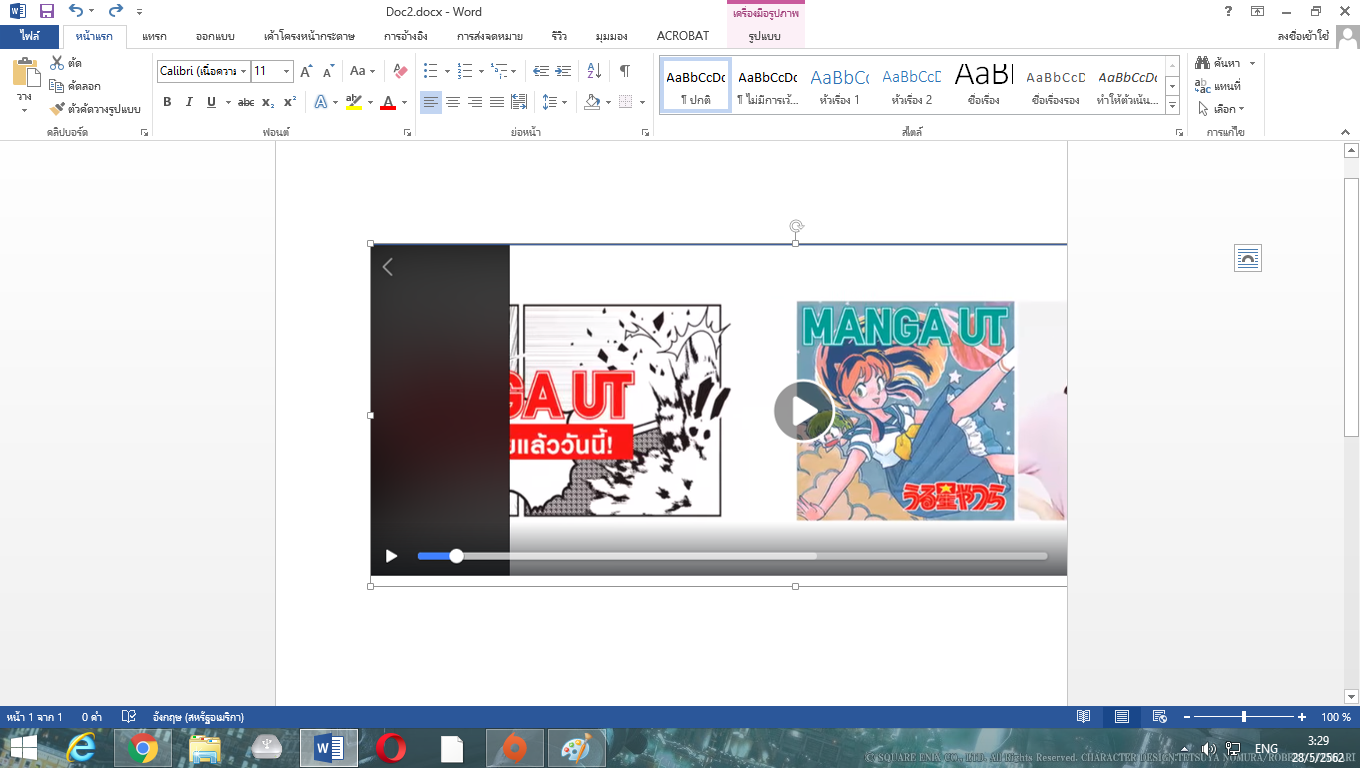This screenshot has width=1360, height=768.
Task: Toggle Subscript formatting
Action: click(268, 102)
